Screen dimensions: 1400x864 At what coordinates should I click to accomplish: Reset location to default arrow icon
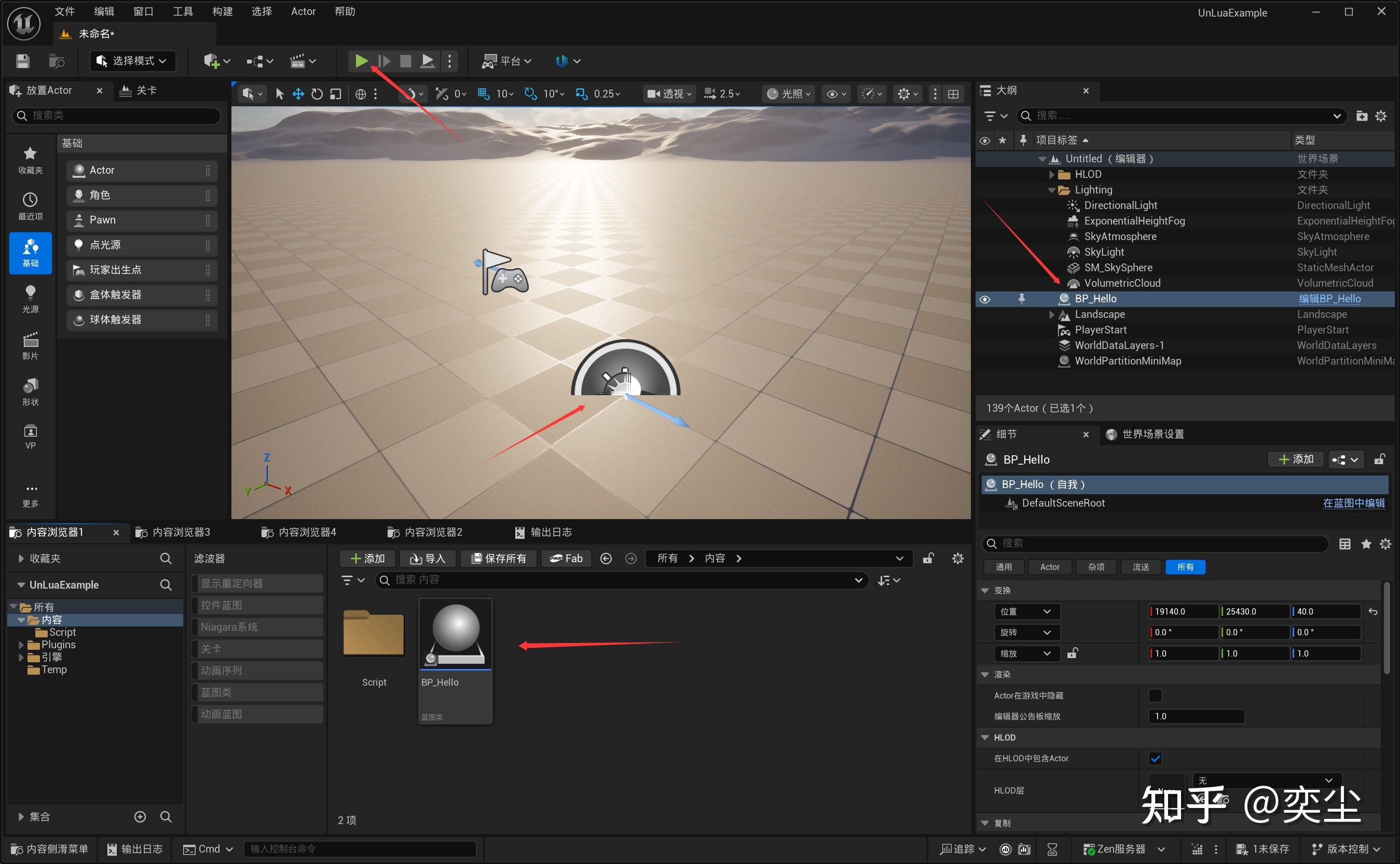1373,611
